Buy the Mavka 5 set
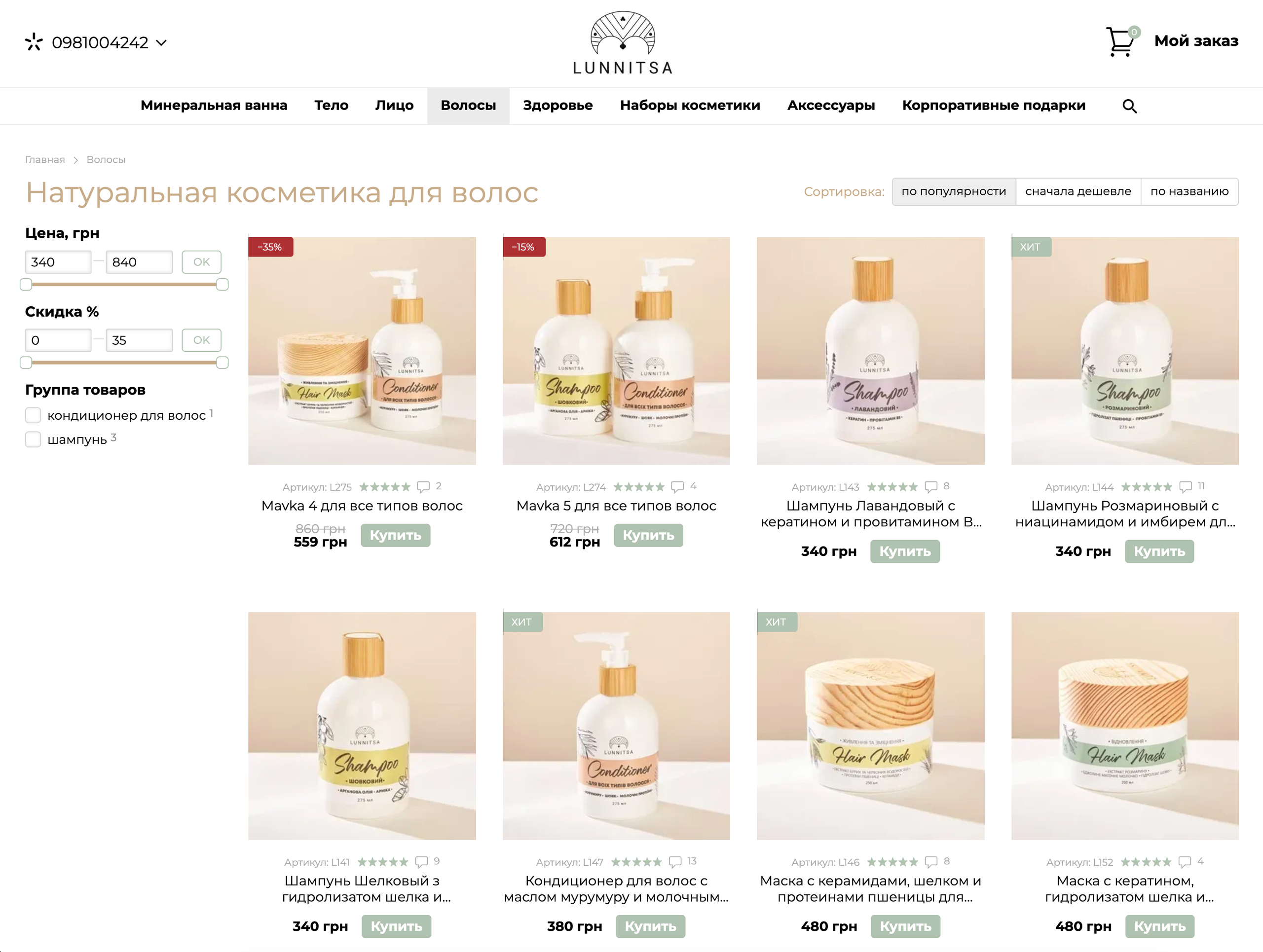Viewport: 1263px width, 952px height. (648, 535)
